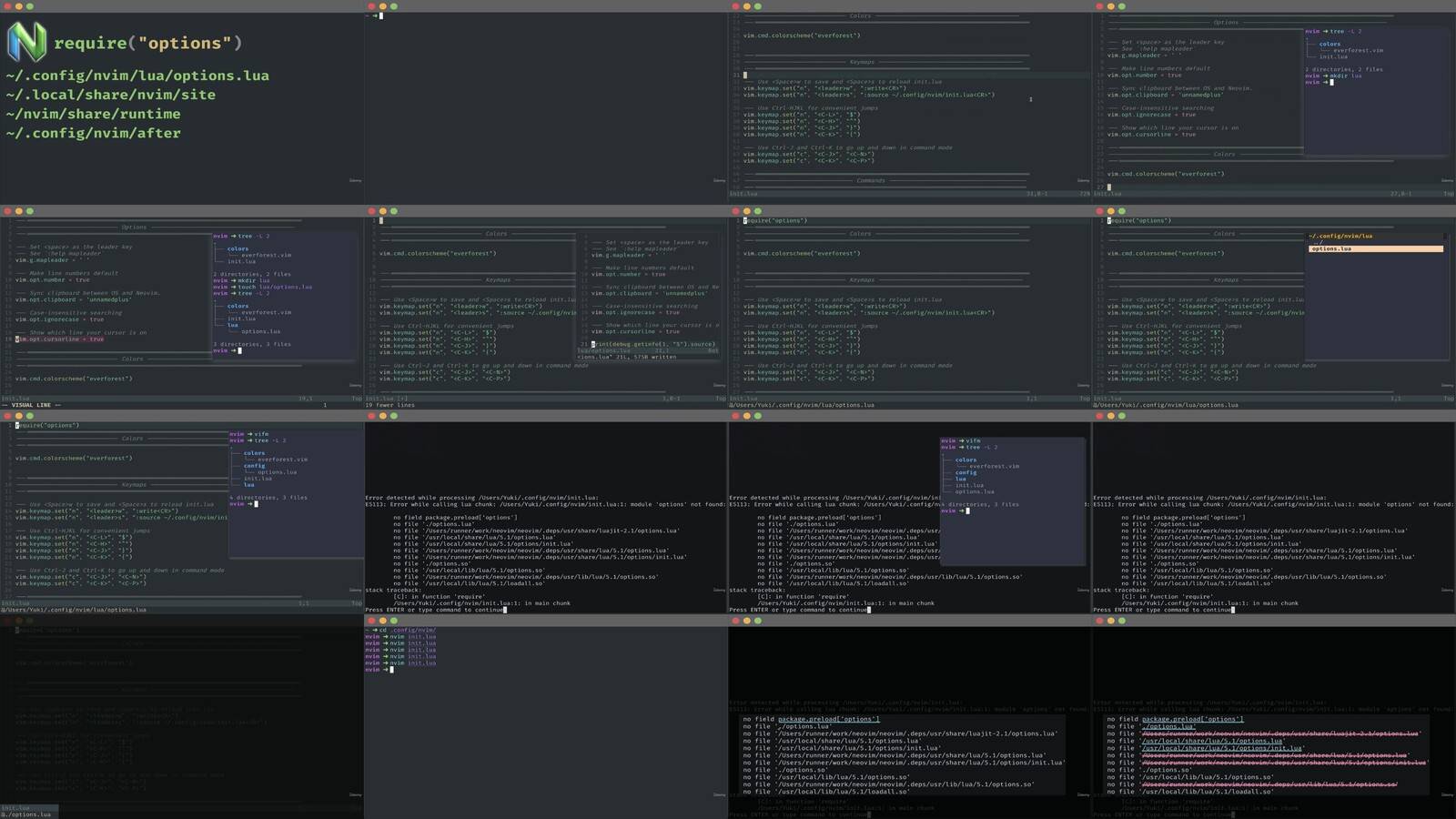Click the struck-through luajit-2.1/options.lua line

(1280, 733)
